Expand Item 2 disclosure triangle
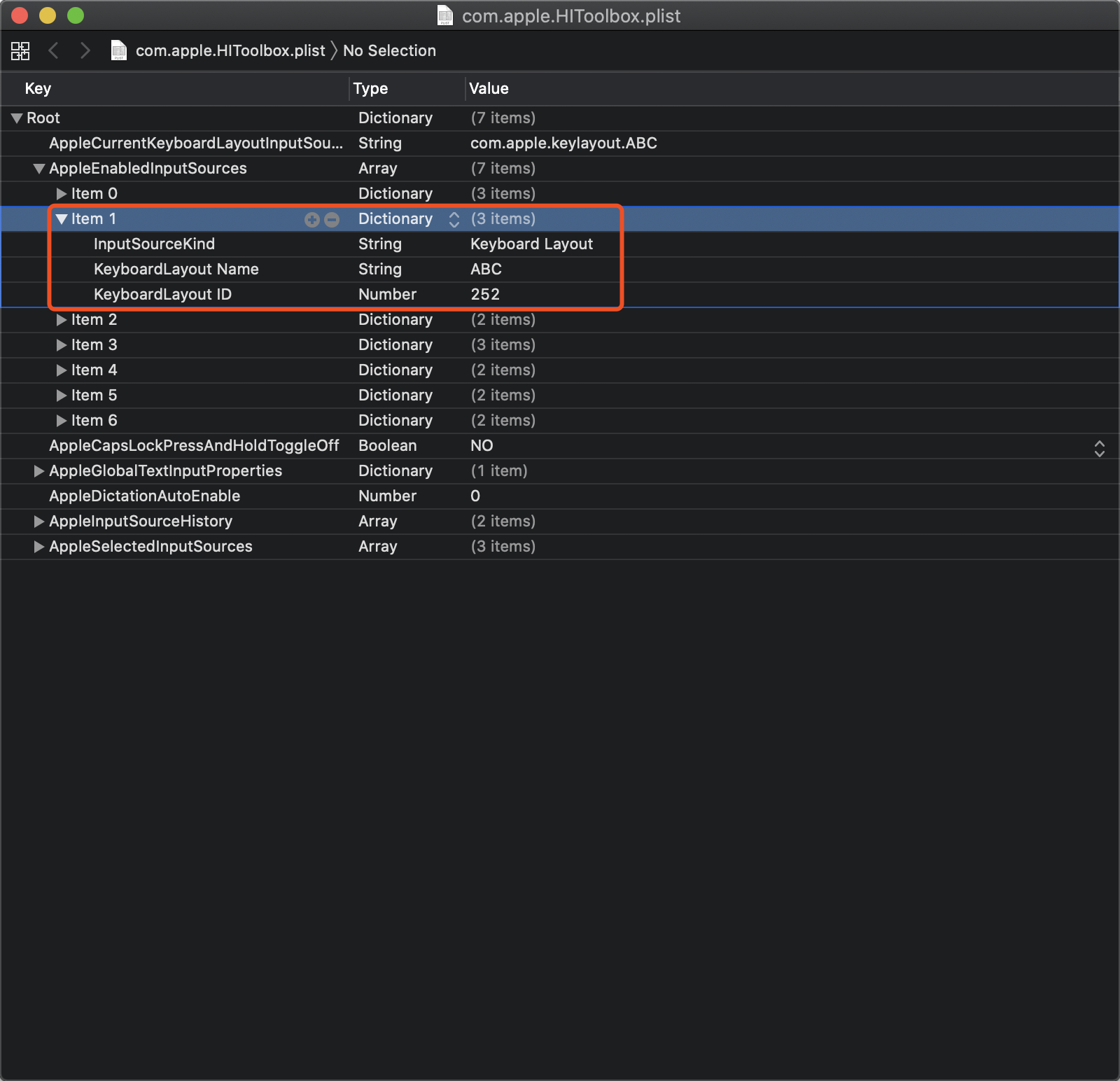Screen dimensions: 1120x1081 point(62,320)
